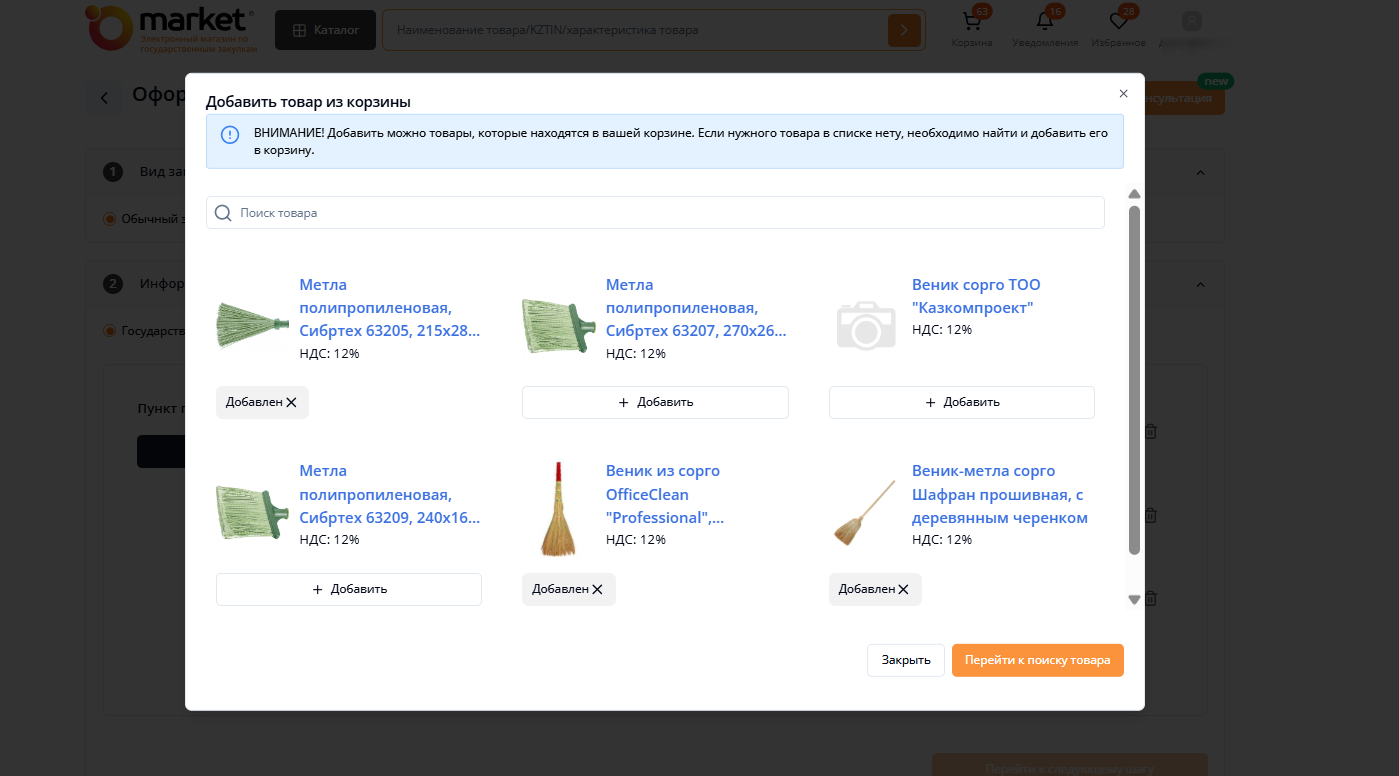Click the dialog scrollbar down arrow
The width and height of the screenshot is (1399, 776).
tap(1134, 600)
